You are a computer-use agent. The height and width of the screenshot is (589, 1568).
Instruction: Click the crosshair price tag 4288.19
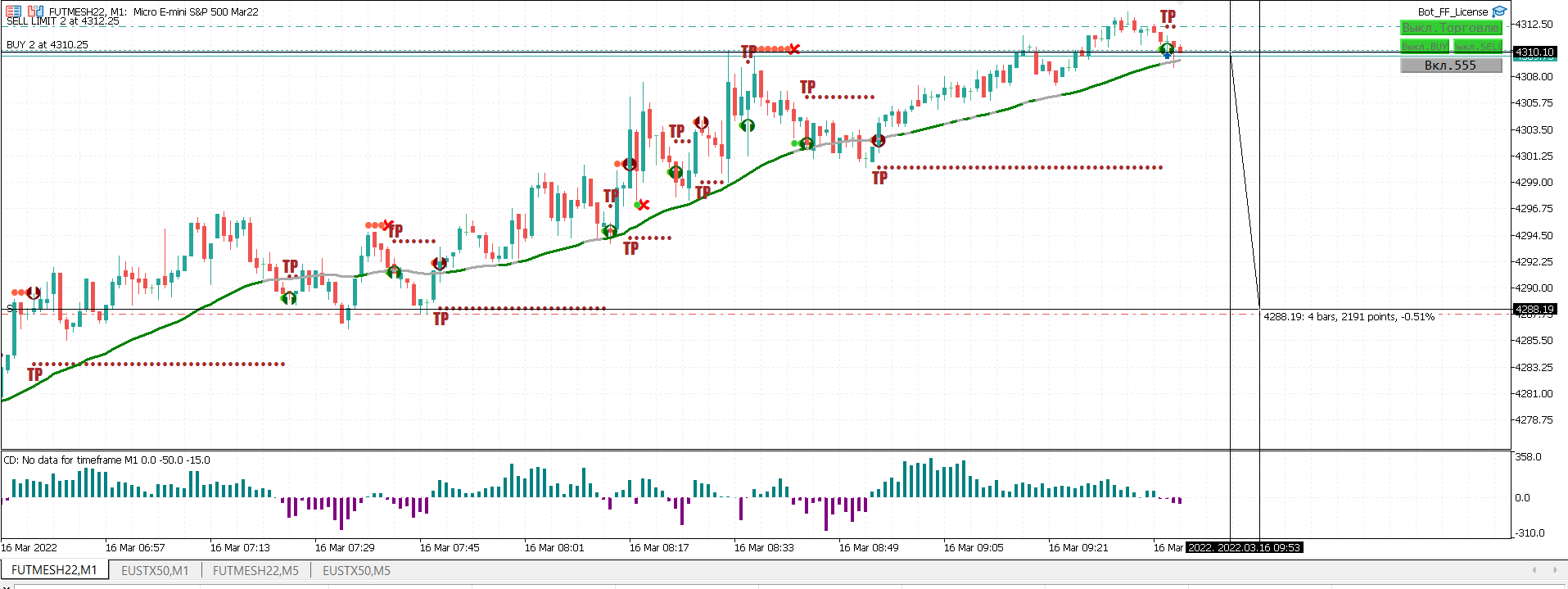click(1534, 309)
